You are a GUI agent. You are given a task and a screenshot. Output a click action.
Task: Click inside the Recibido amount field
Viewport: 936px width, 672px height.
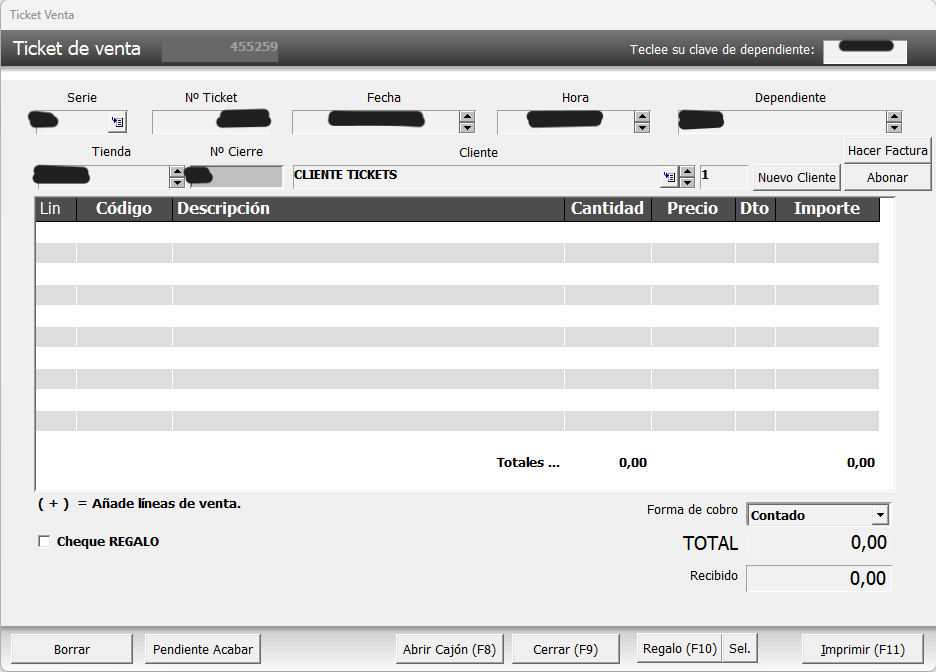[x=819, y=578]
